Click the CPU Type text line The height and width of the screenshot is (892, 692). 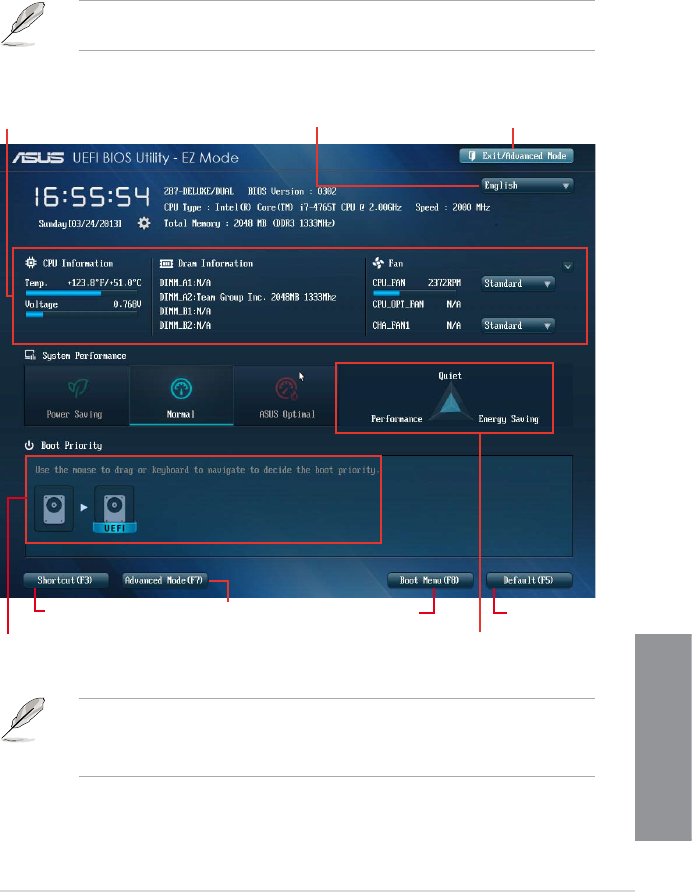283,208
